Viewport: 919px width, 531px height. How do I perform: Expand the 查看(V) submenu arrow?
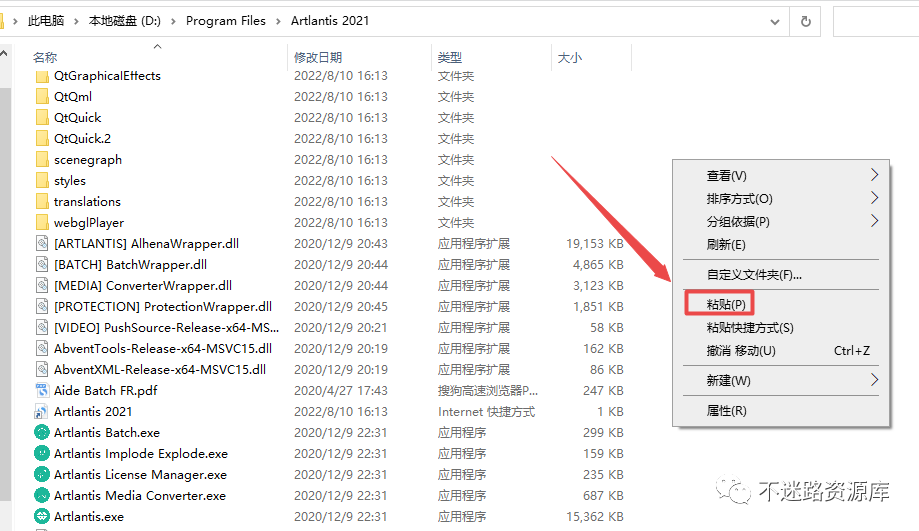point(874,175)
